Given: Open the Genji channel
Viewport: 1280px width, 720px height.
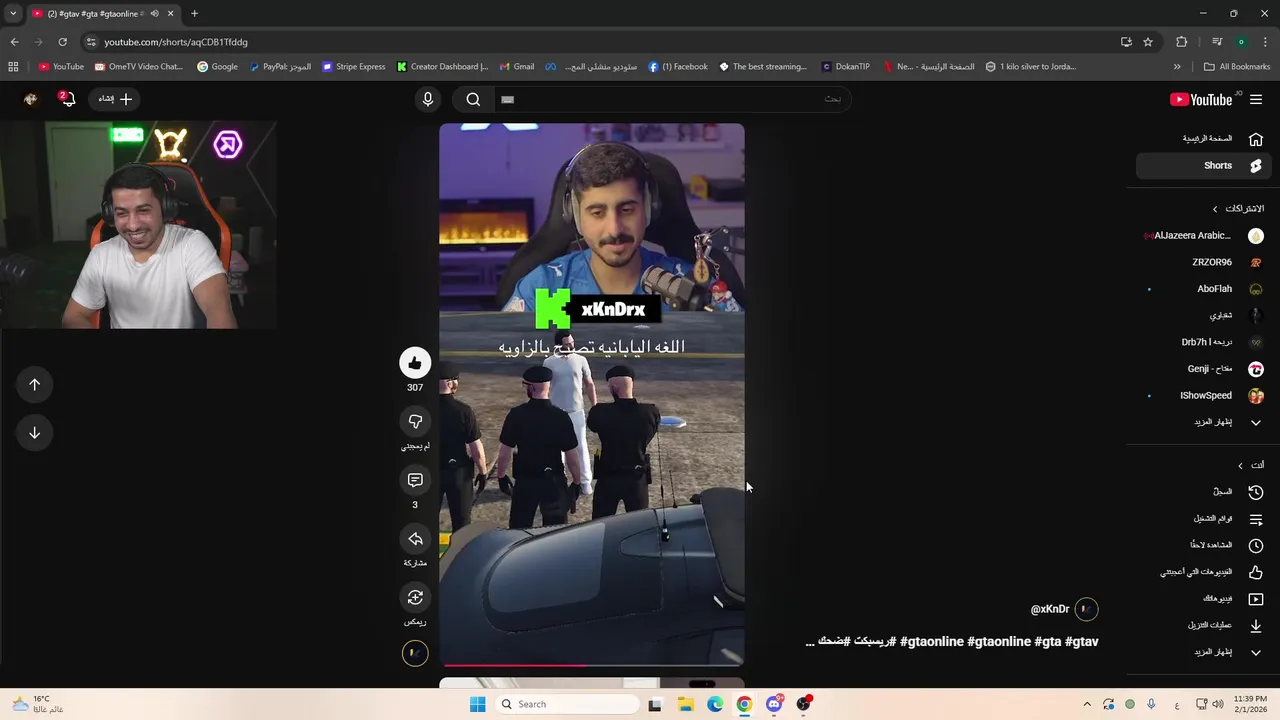Looking at the screenshot, I should [1204, 369].
